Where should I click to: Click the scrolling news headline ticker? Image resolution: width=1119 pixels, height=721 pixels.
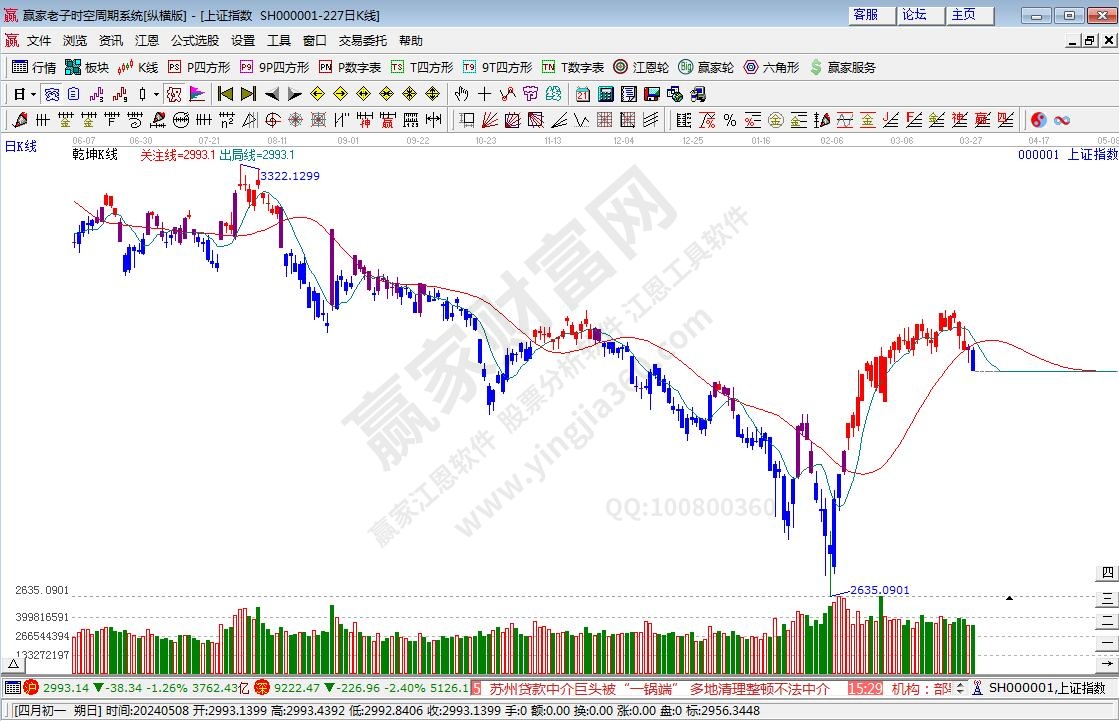pyautogui.click(x=660, y=688)
